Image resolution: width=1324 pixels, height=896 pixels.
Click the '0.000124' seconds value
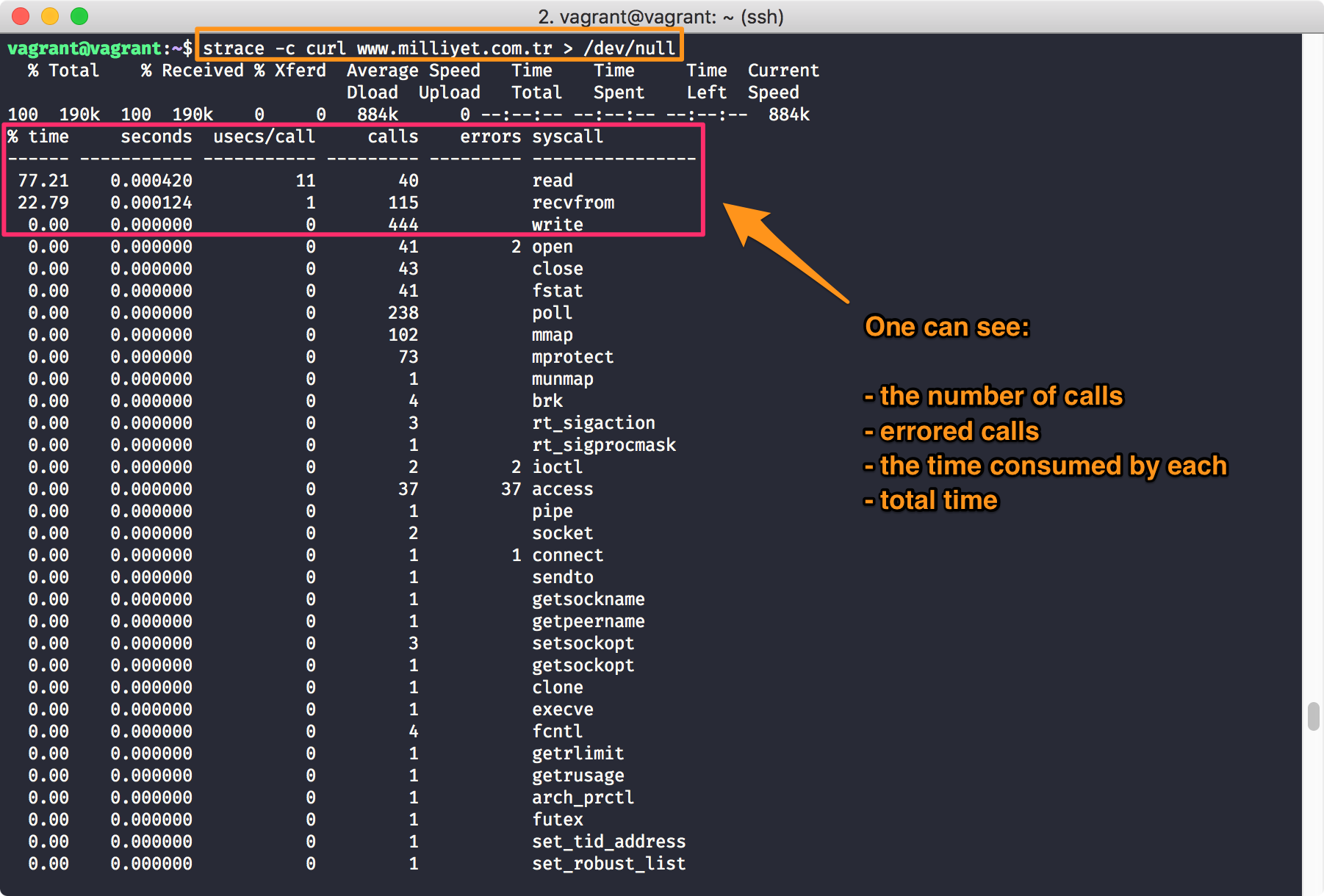(x=151, y=203)
